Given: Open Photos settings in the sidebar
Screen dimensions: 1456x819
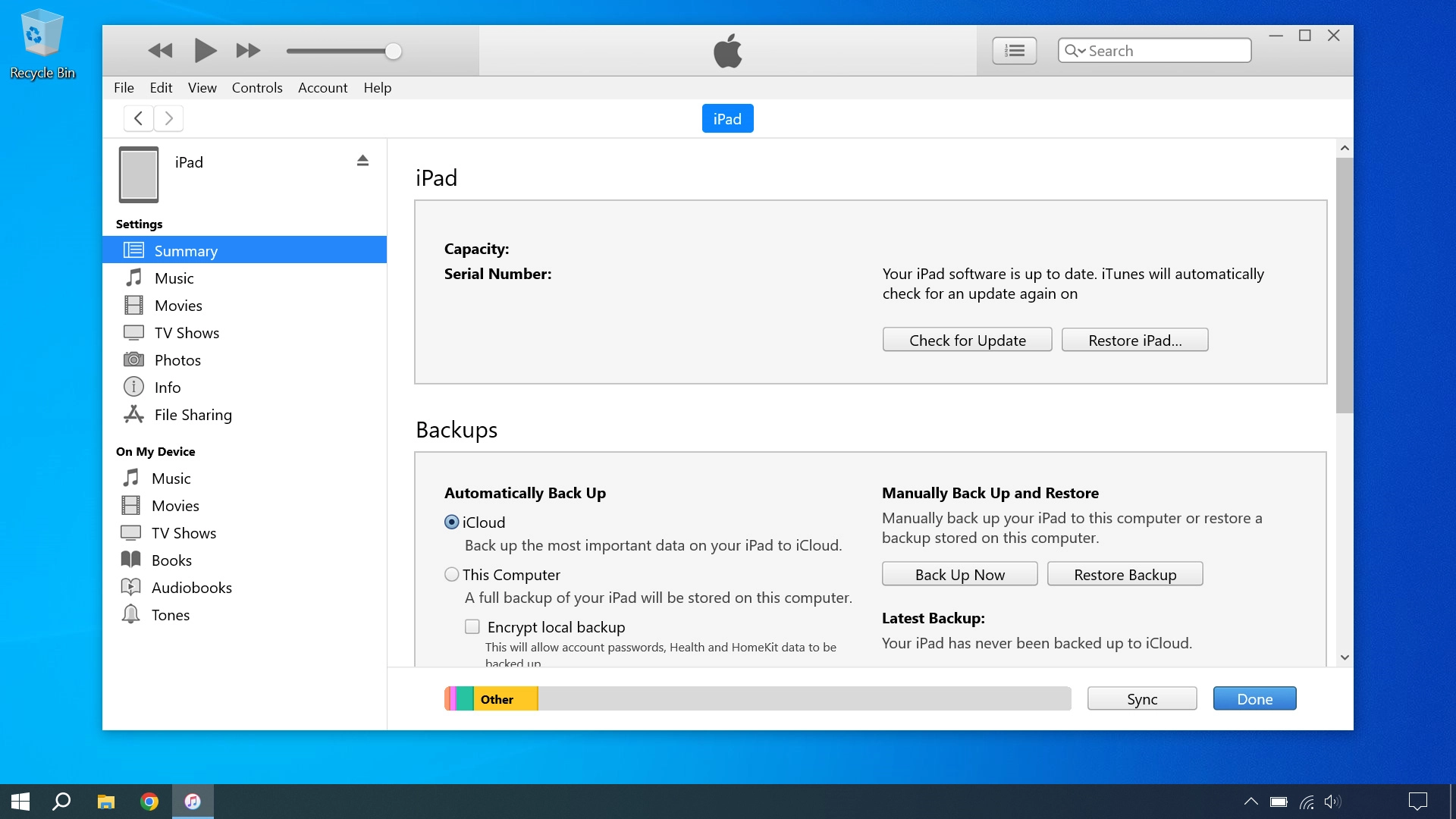Looking at the screenshot, I should click(x=177, y=360).
